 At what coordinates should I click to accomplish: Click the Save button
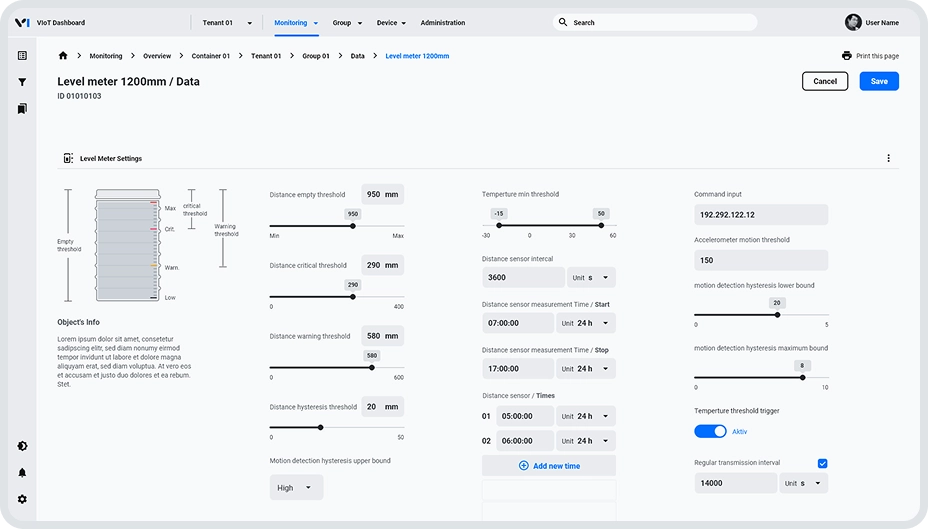coord(879,81)
